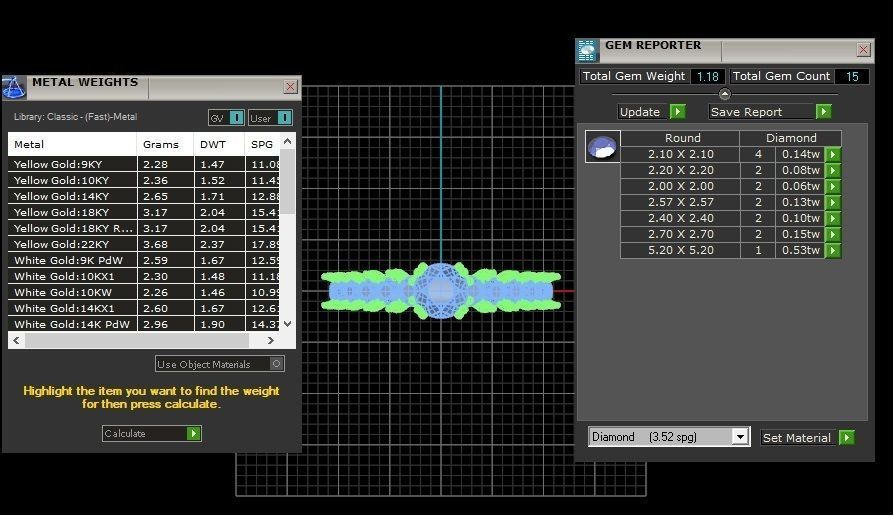Click green arrow for 2.57 X 2.57 row
The height and width of the screenshot is (516, 894).
833,202
